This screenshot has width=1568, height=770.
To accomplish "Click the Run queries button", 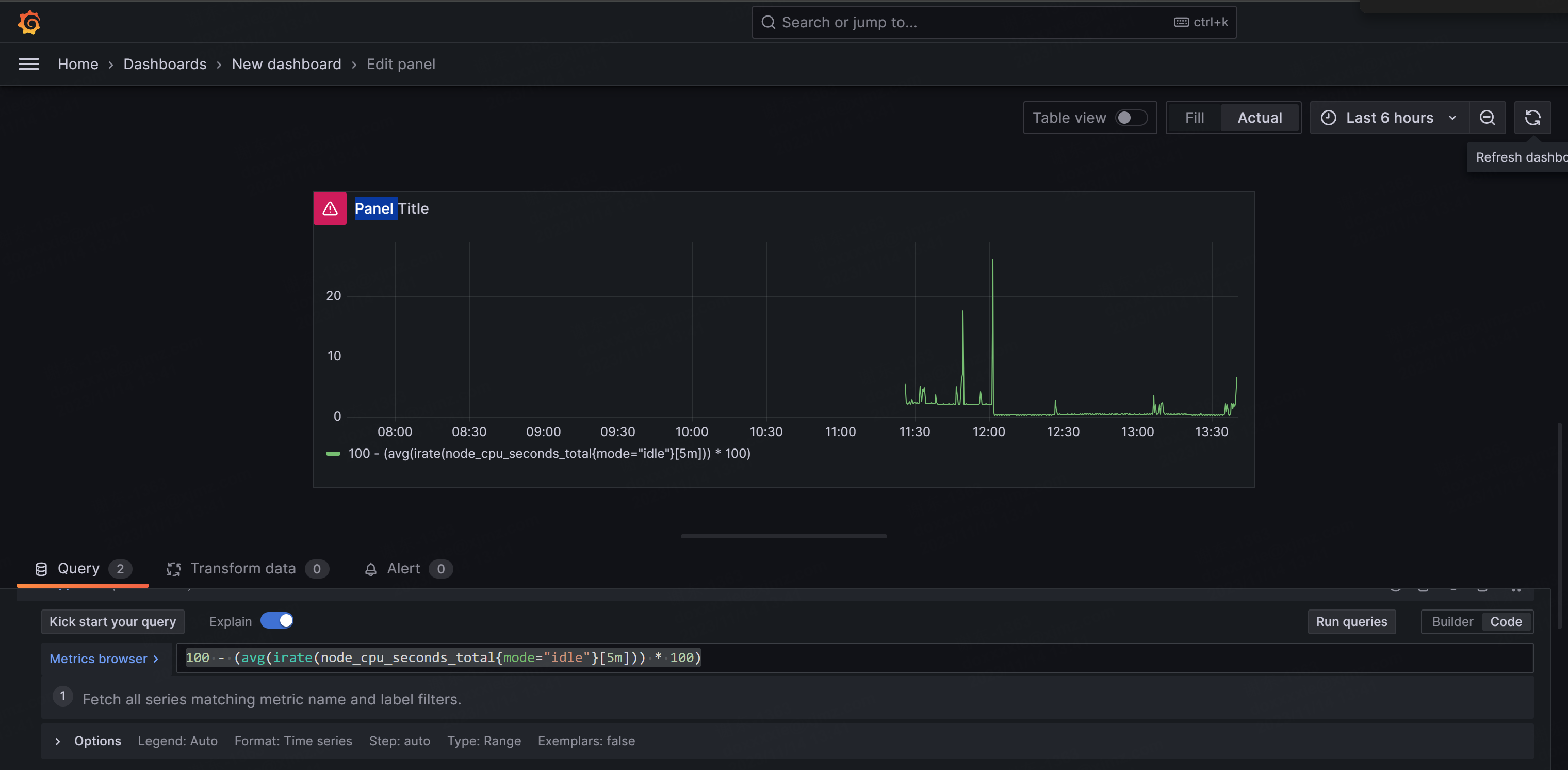I will pyautogui.click(x=1351, y=621).
